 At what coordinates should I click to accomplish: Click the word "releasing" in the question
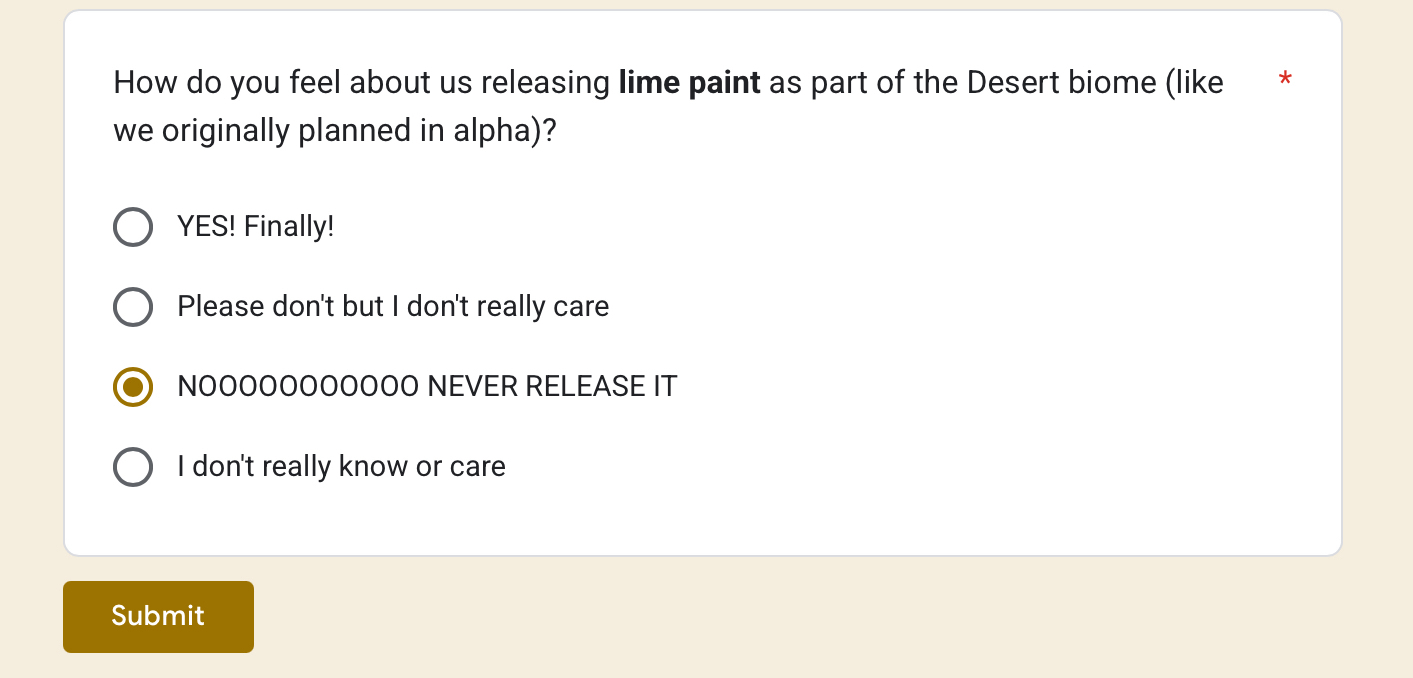545,82
